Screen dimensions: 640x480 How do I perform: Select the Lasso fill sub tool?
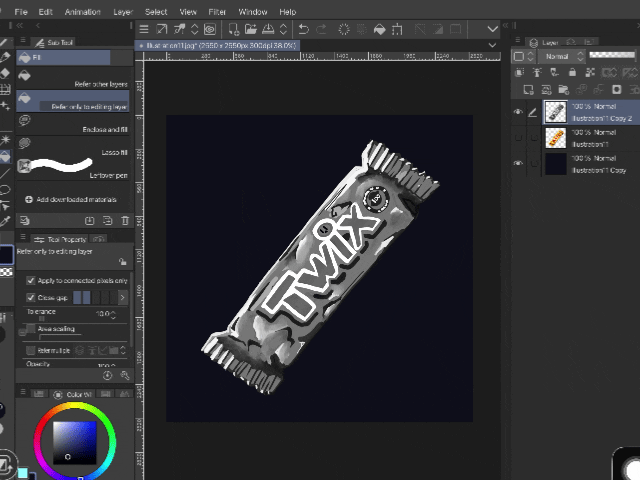point(73,147)
